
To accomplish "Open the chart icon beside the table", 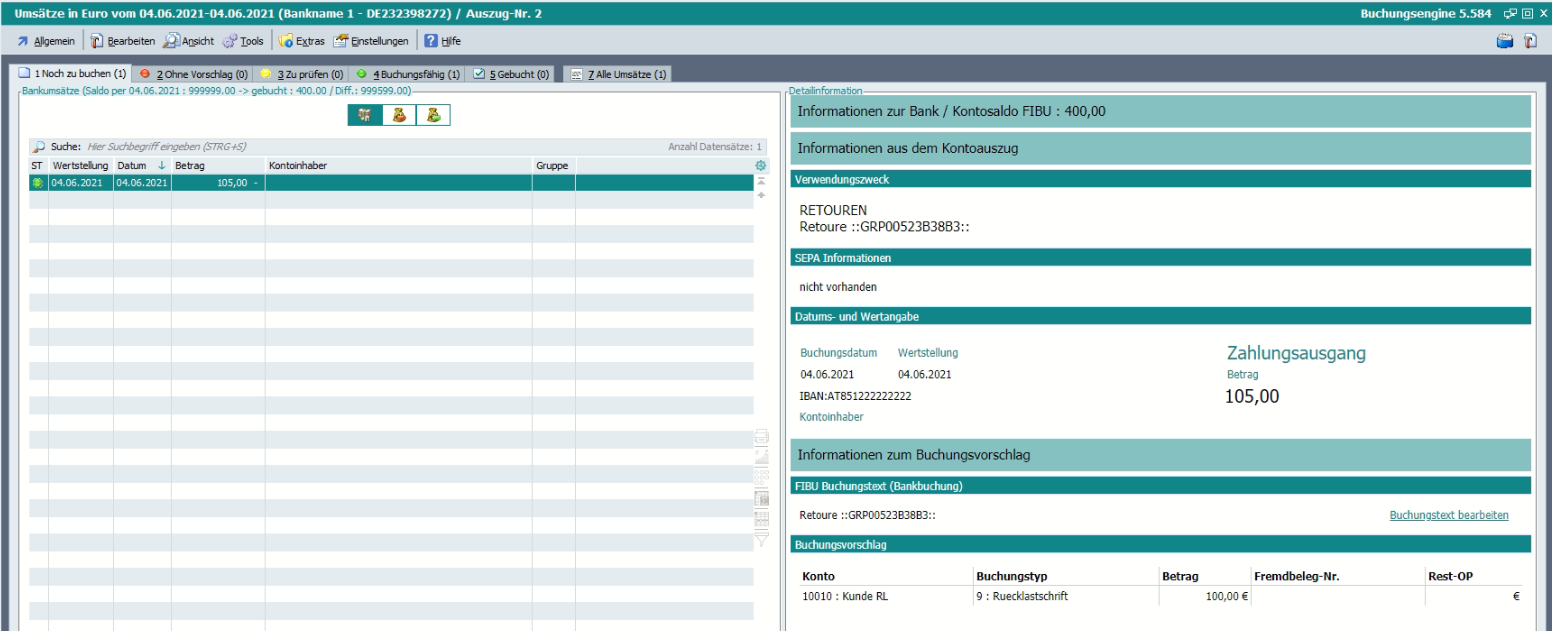I will [761, 456].
